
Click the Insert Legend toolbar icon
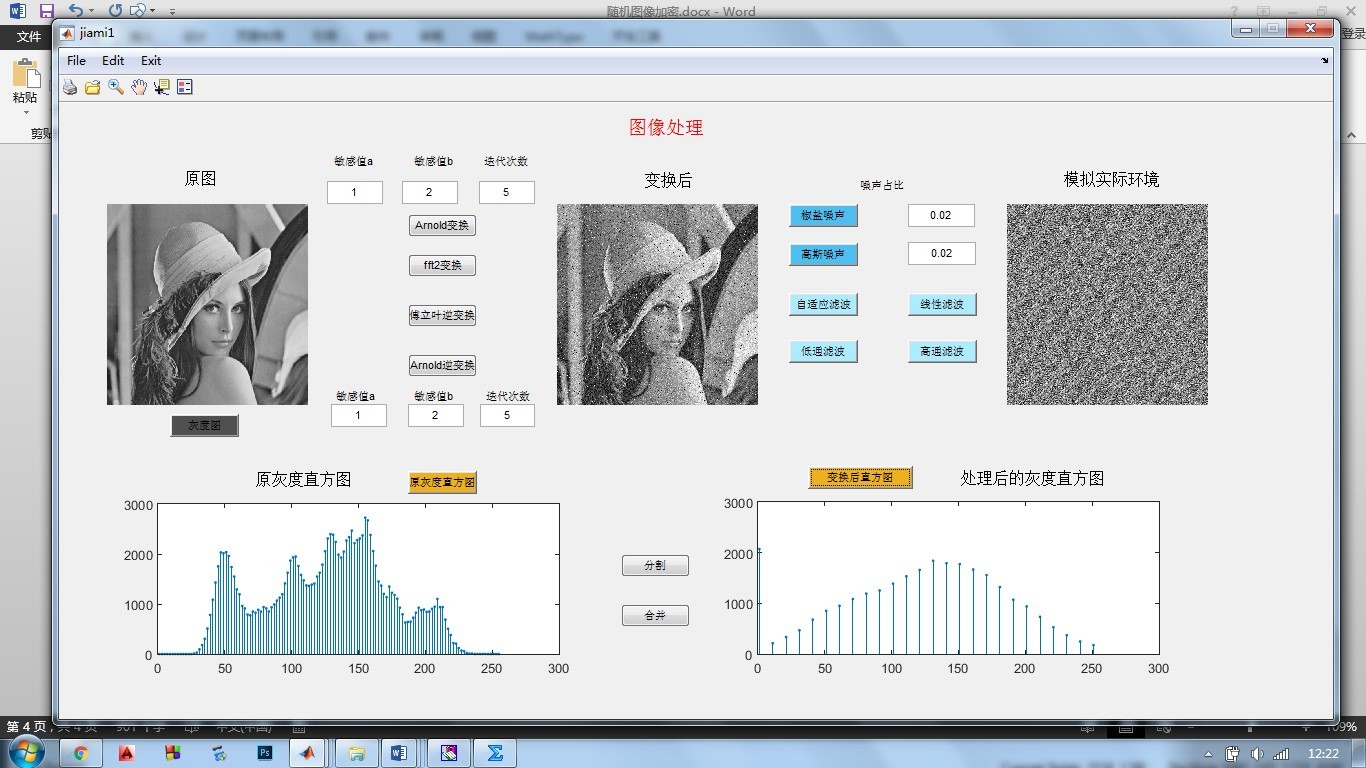pyautogui.click(x=184, y=87)
